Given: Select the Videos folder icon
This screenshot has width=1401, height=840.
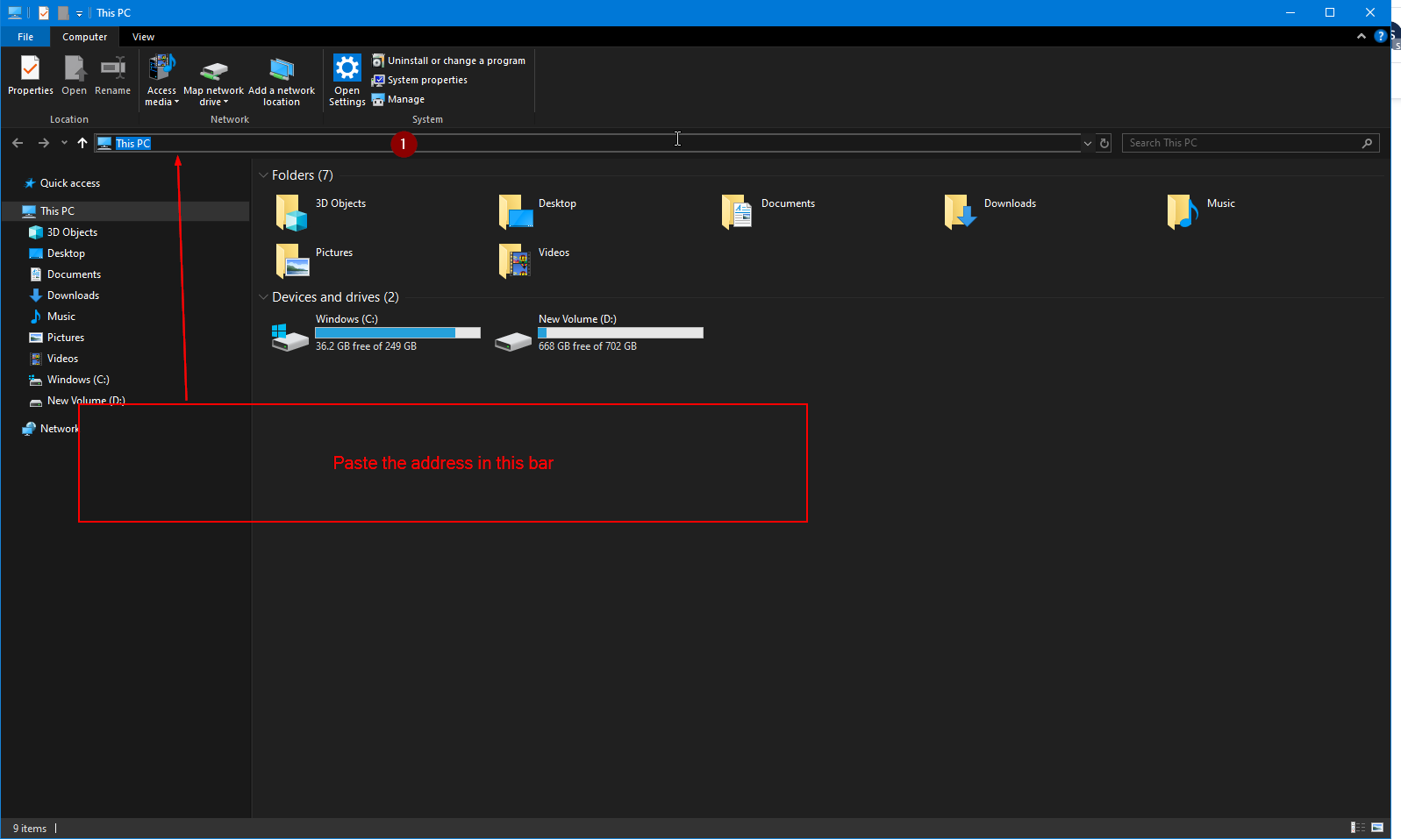Looking at the screenshot, I should 514,261.
